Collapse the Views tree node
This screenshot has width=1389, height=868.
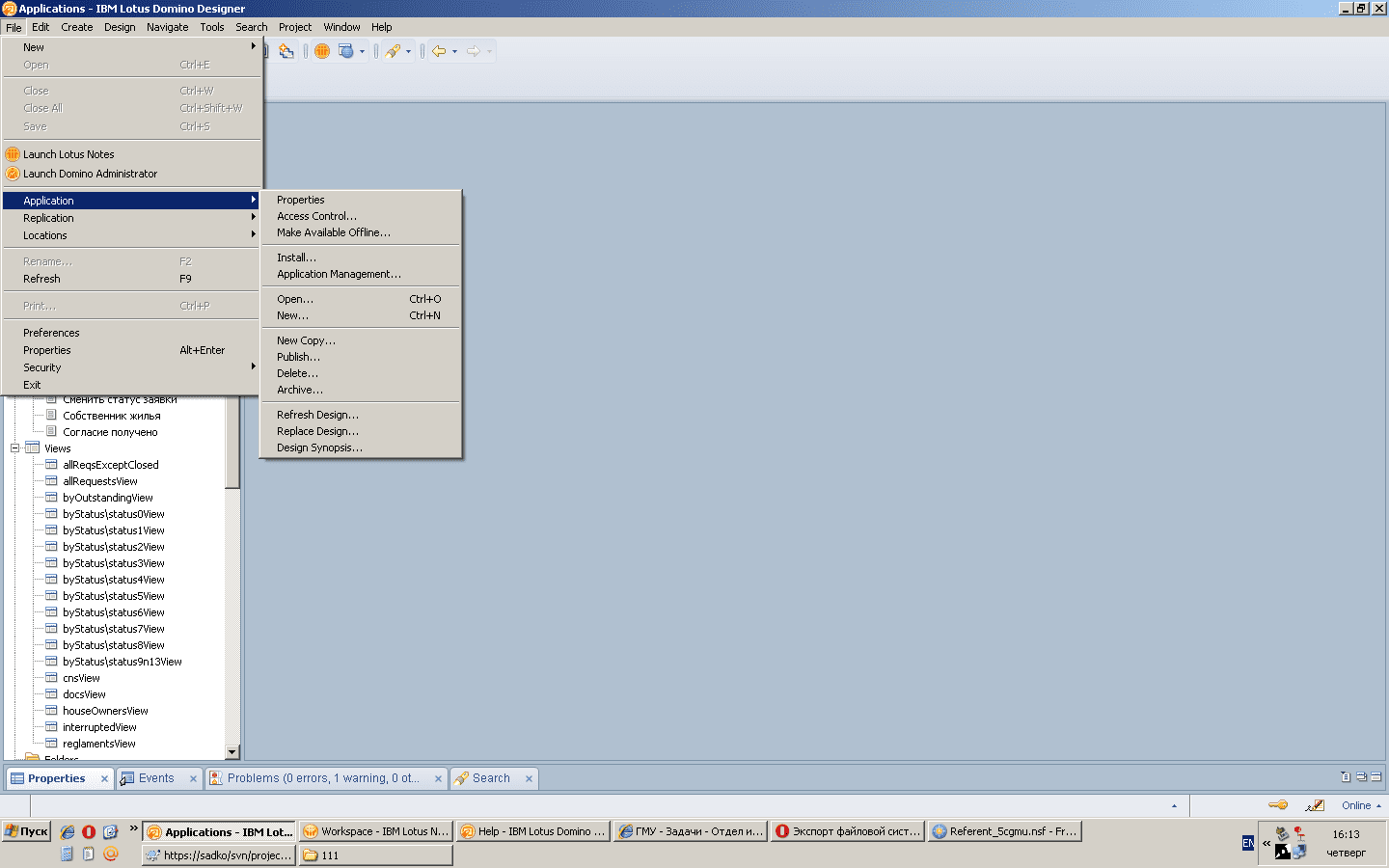click(x=15, y=448)
